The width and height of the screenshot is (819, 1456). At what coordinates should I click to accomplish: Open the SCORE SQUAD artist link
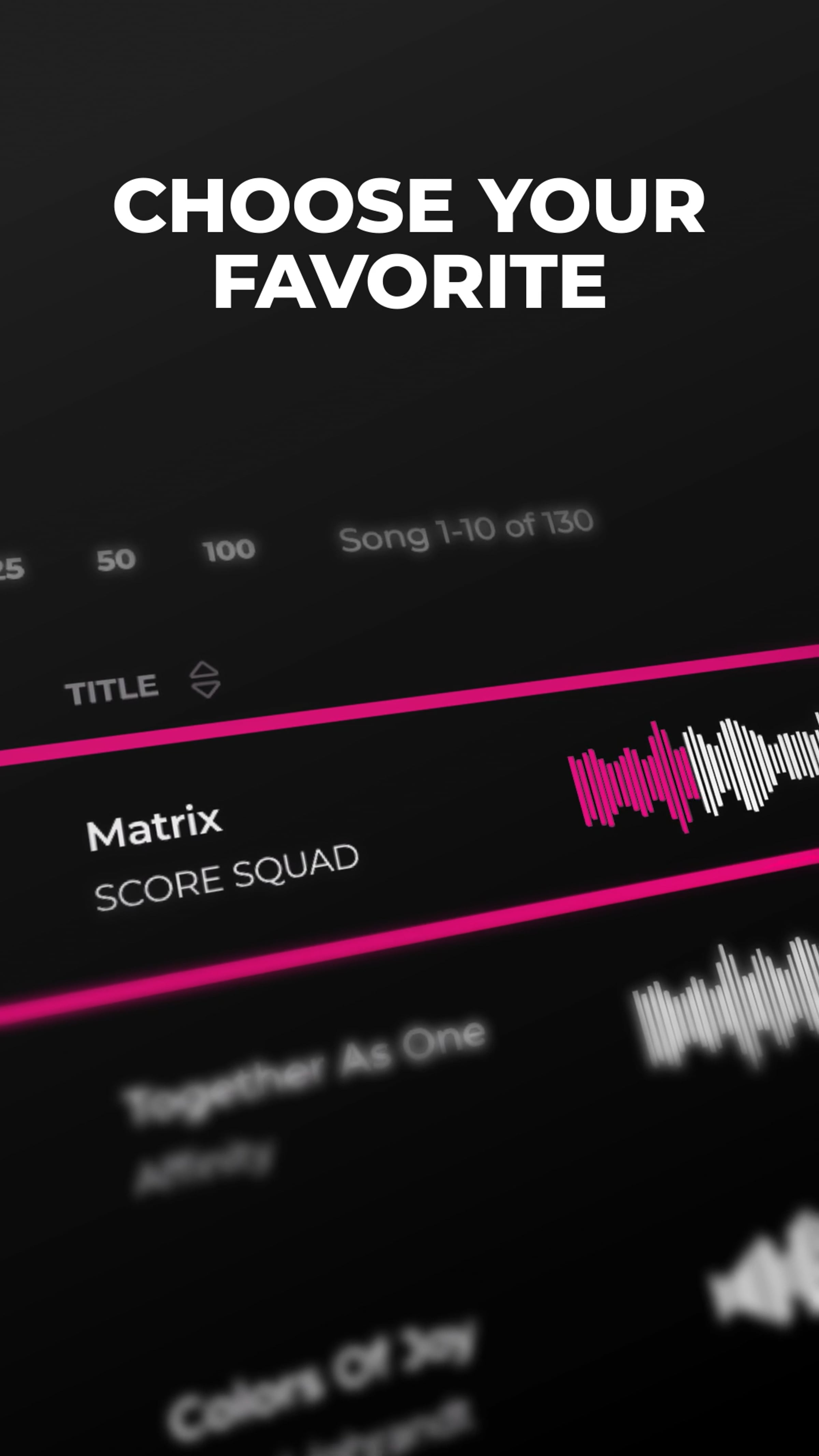[226, 877]
